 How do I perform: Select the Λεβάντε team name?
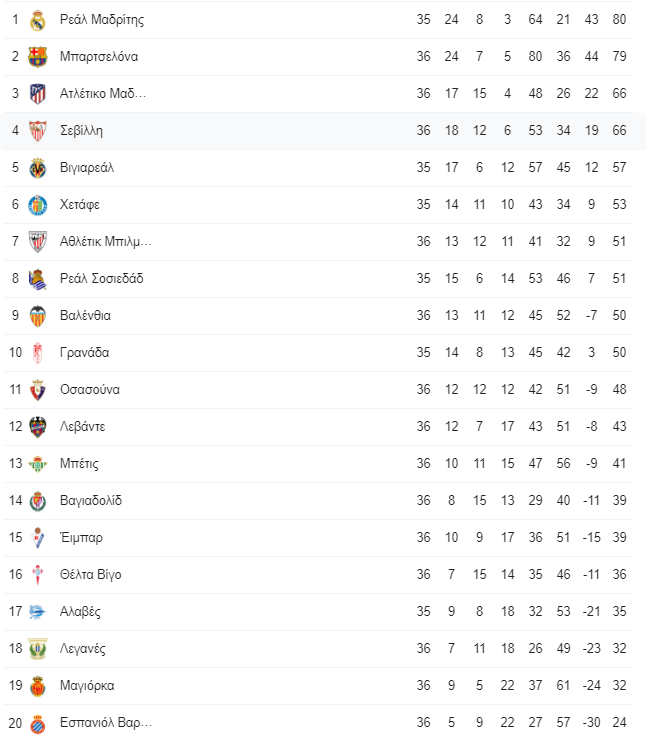82,427
